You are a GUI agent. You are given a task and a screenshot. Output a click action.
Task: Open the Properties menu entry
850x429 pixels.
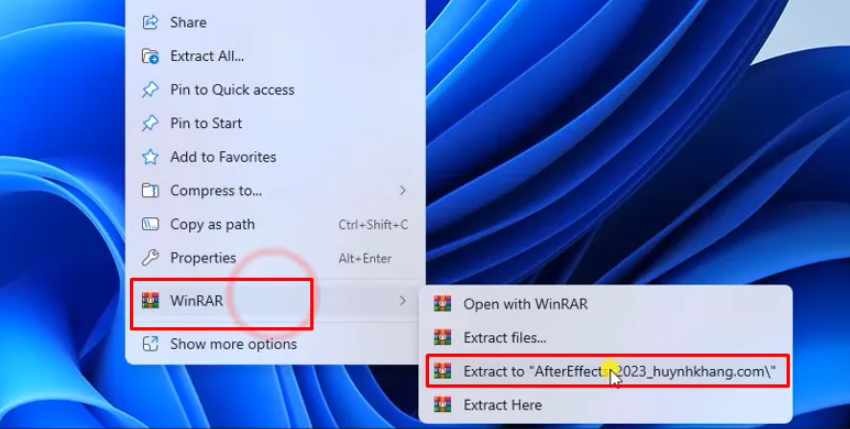275,258
